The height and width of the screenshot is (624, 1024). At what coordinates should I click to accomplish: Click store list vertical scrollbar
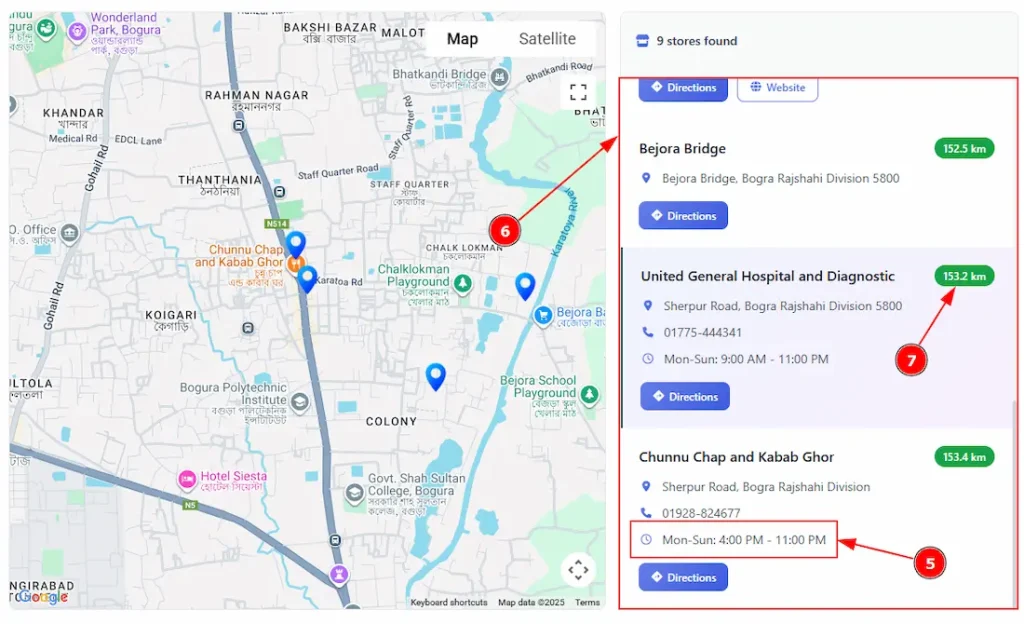[x=1014, y=504]
